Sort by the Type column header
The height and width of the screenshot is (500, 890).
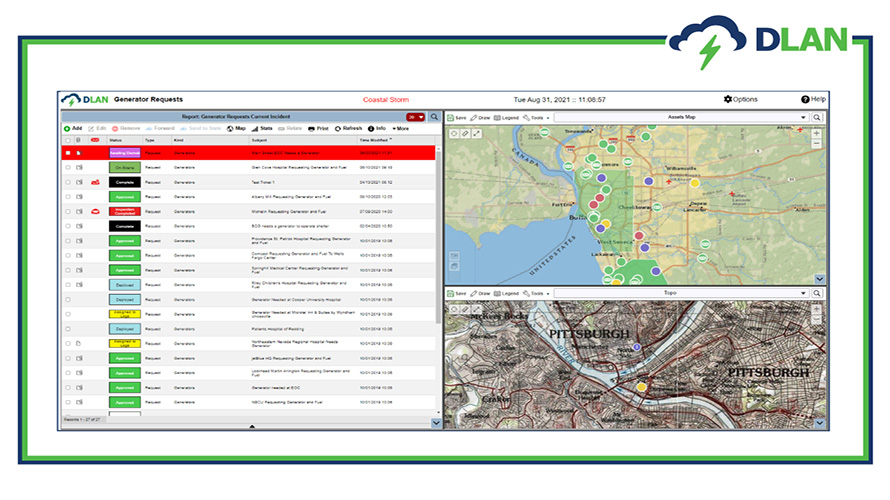[149, 140]
